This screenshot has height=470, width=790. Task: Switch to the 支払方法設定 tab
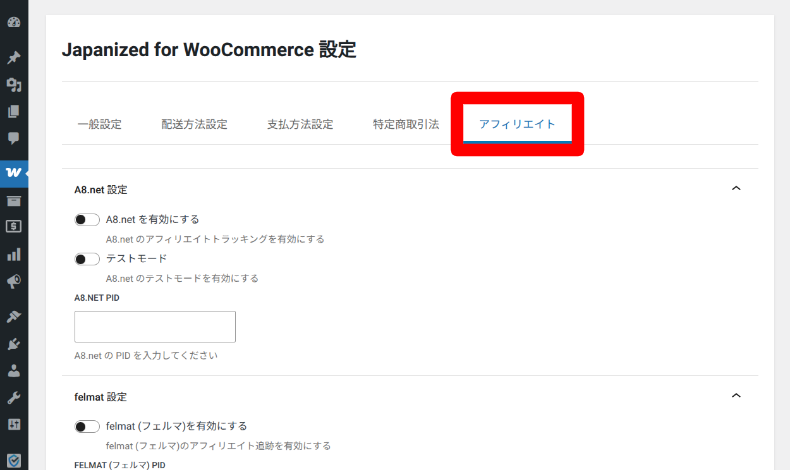300,124
